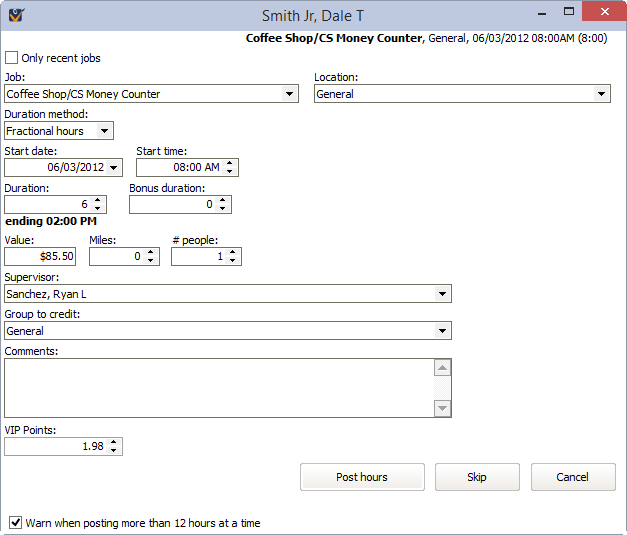Decrease the Start time with down arrow
This screenshot has width=627, height=535.
(x=230, y=172)
